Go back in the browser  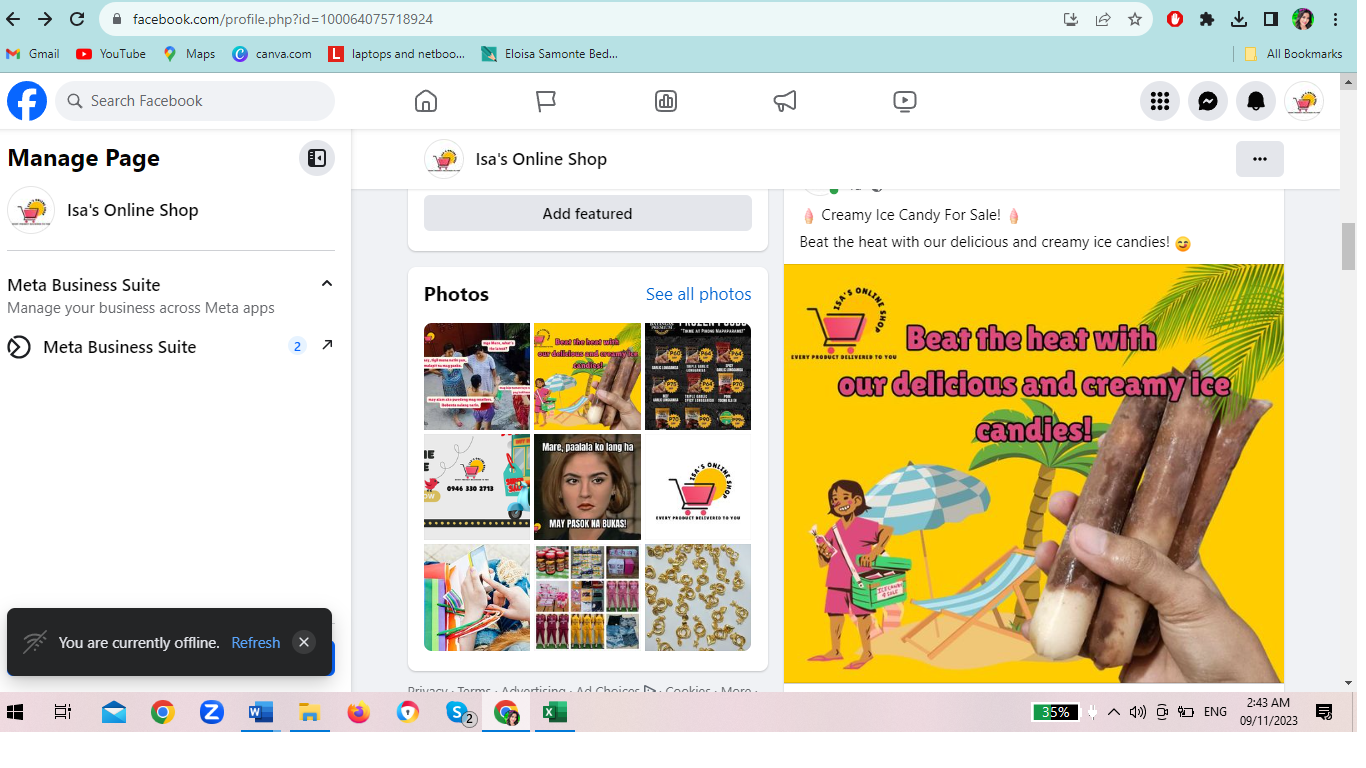(13, 19)
